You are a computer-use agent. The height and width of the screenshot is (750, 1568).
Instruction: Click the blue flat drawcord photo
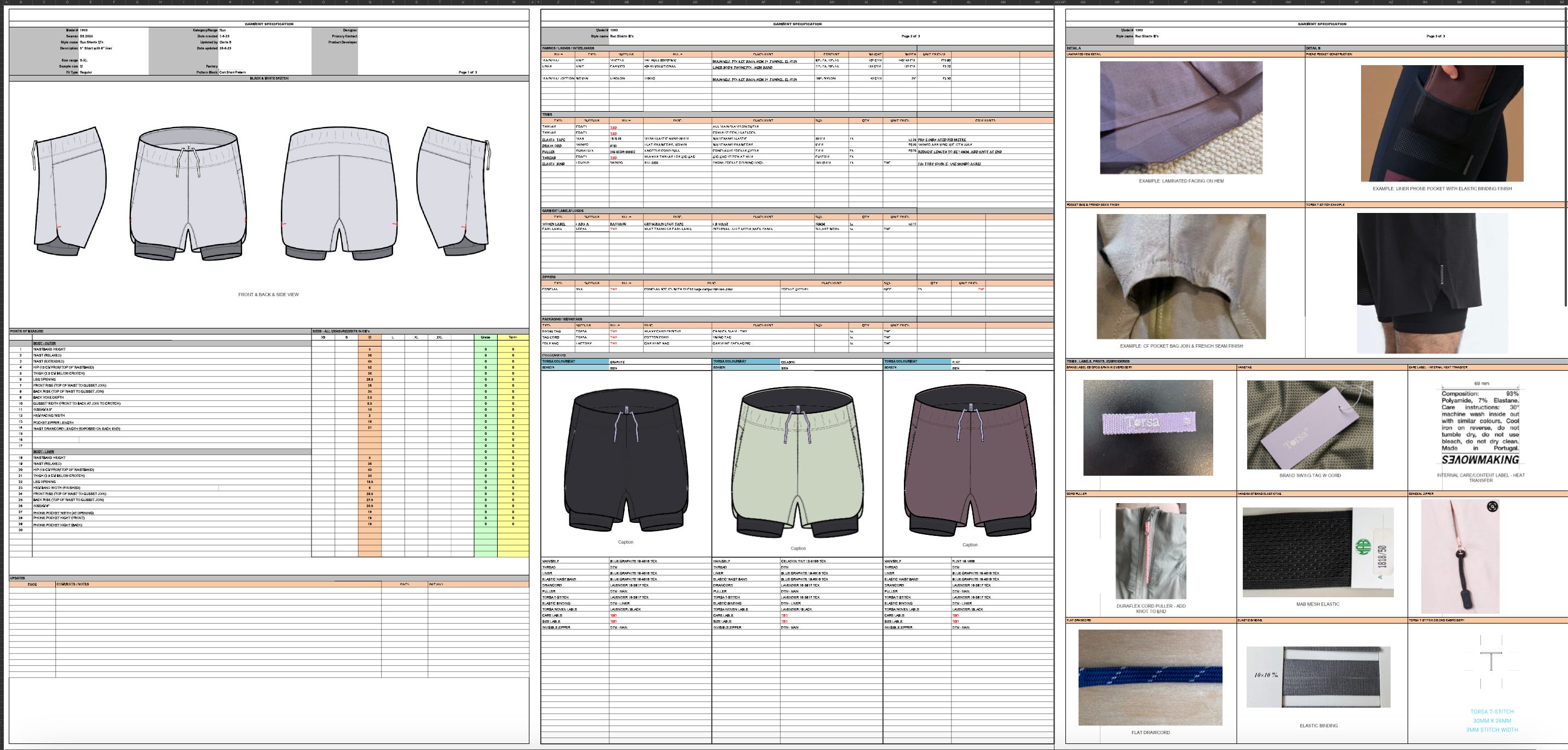coord(1150,677)
